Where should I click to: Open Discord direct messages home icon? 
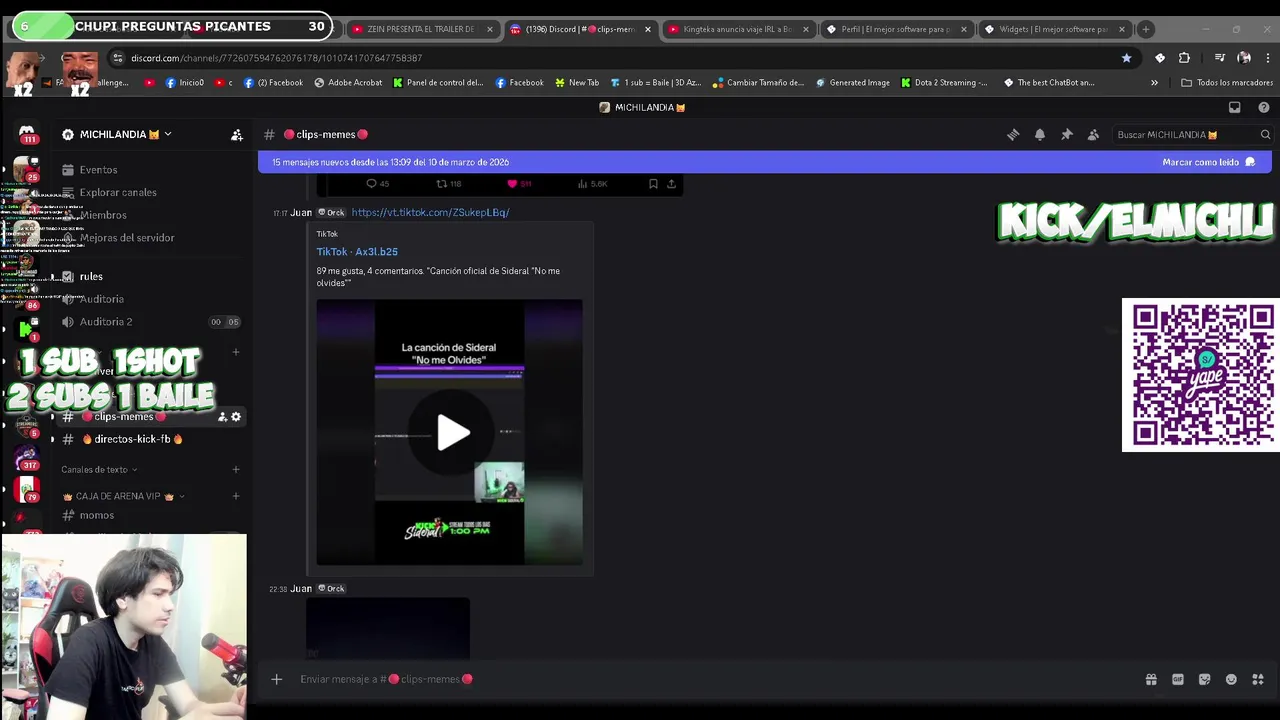click(x=27, y=133)
